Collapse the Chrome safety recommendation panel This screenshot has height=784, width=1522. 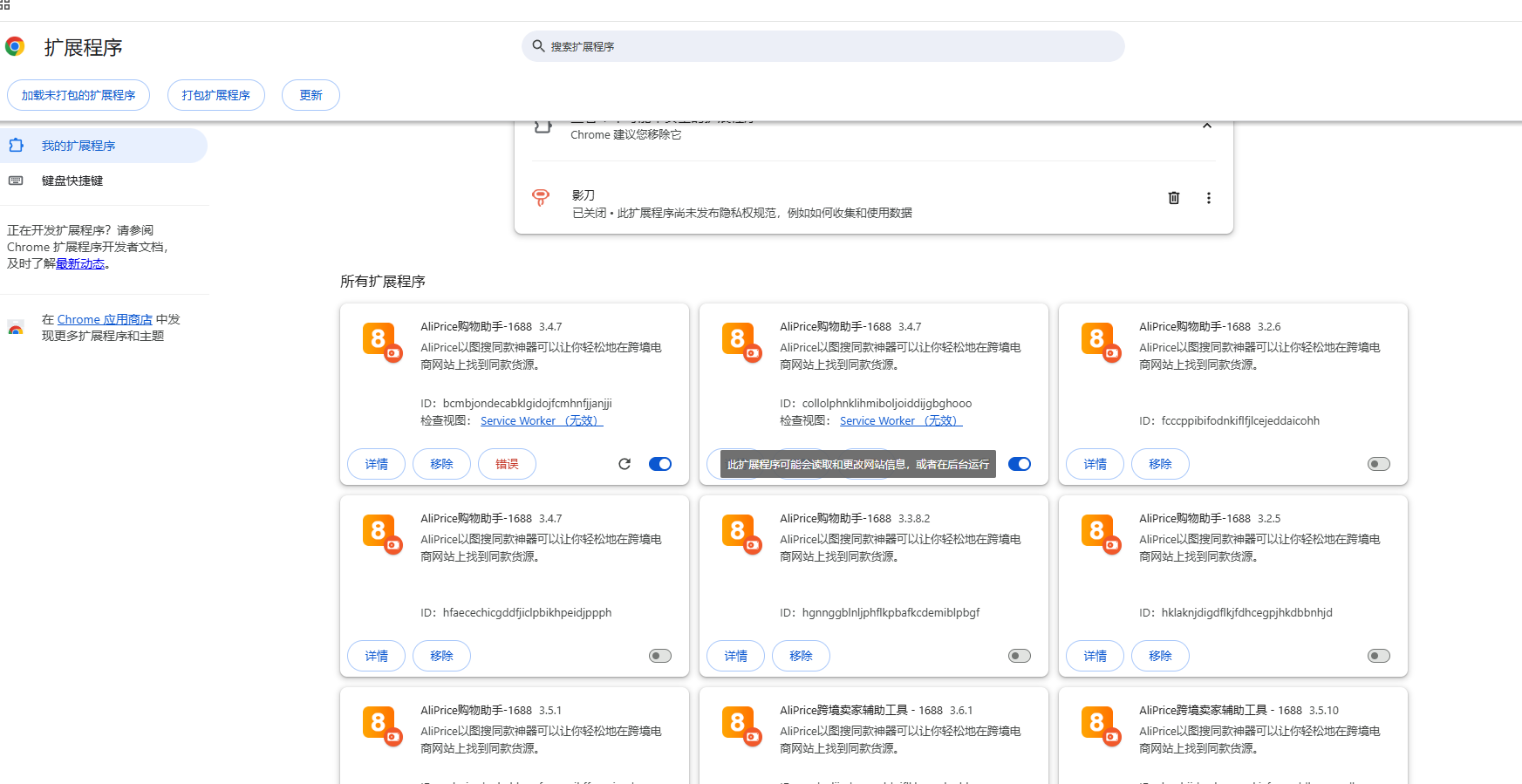point(1206,126)
